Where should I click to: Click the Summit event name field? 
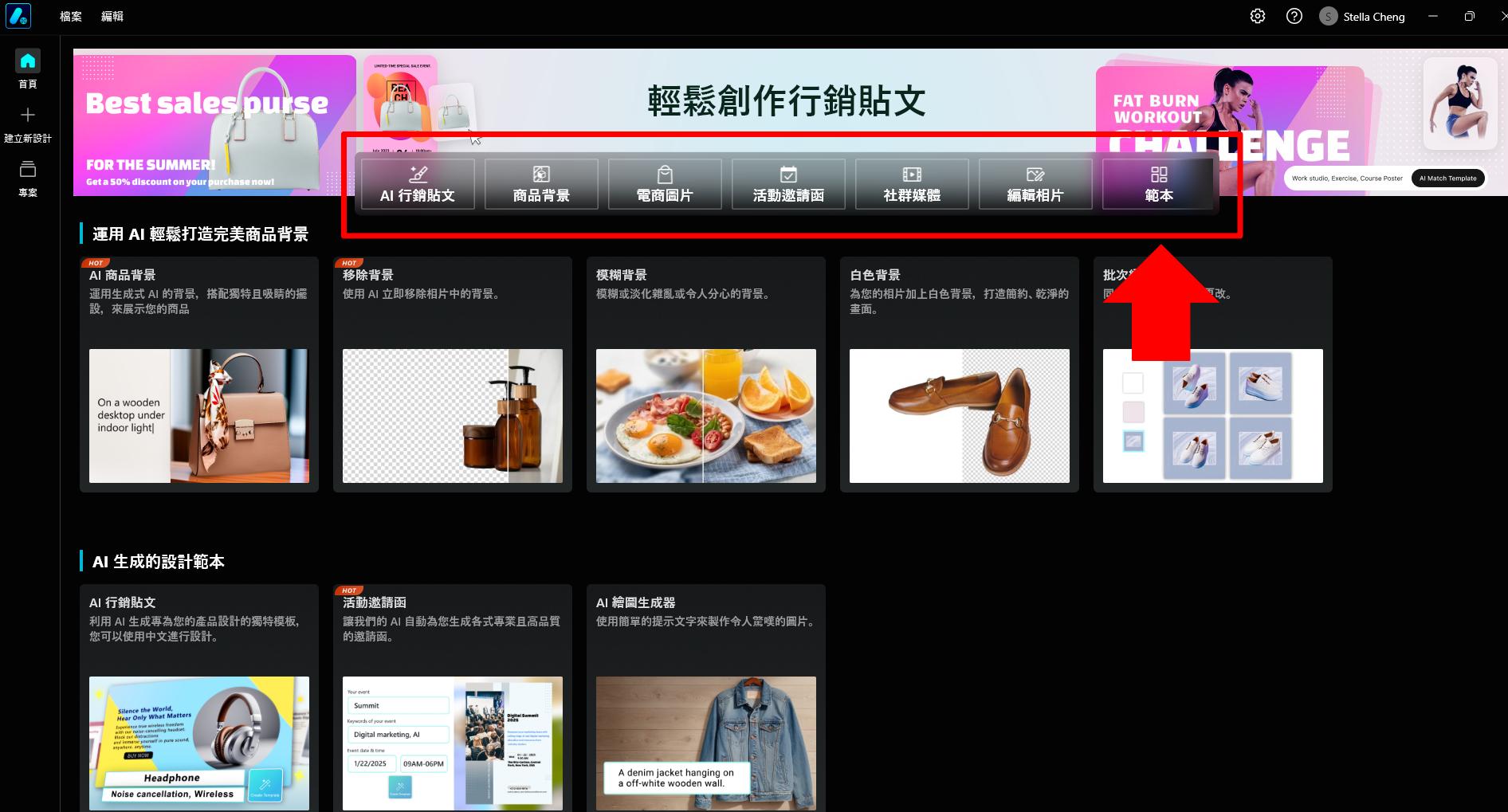(397, 705)
